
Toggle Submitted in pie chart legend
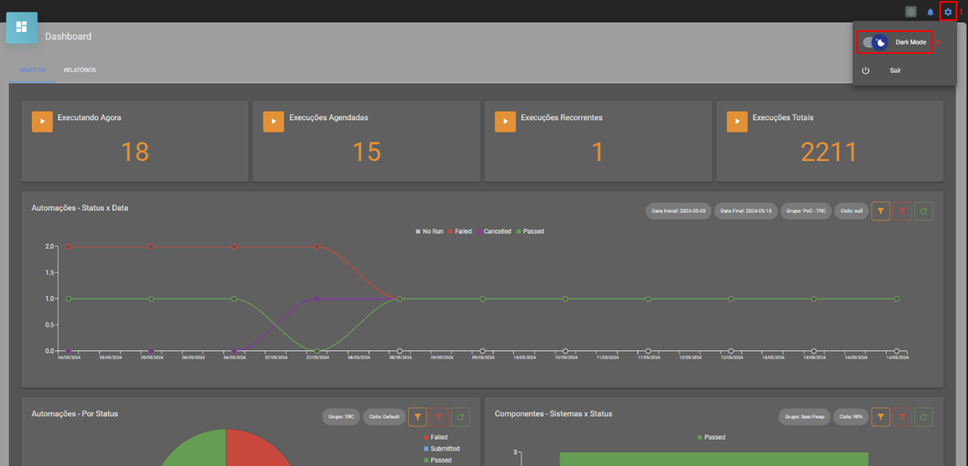(x=441, y=449)
